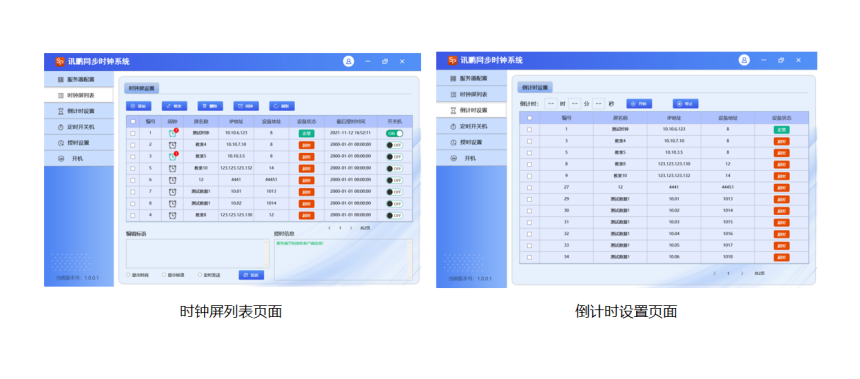Select the 倒计时设置 tab in right window
This screenshot has width=860, height=379.
(x=535, y=87)
